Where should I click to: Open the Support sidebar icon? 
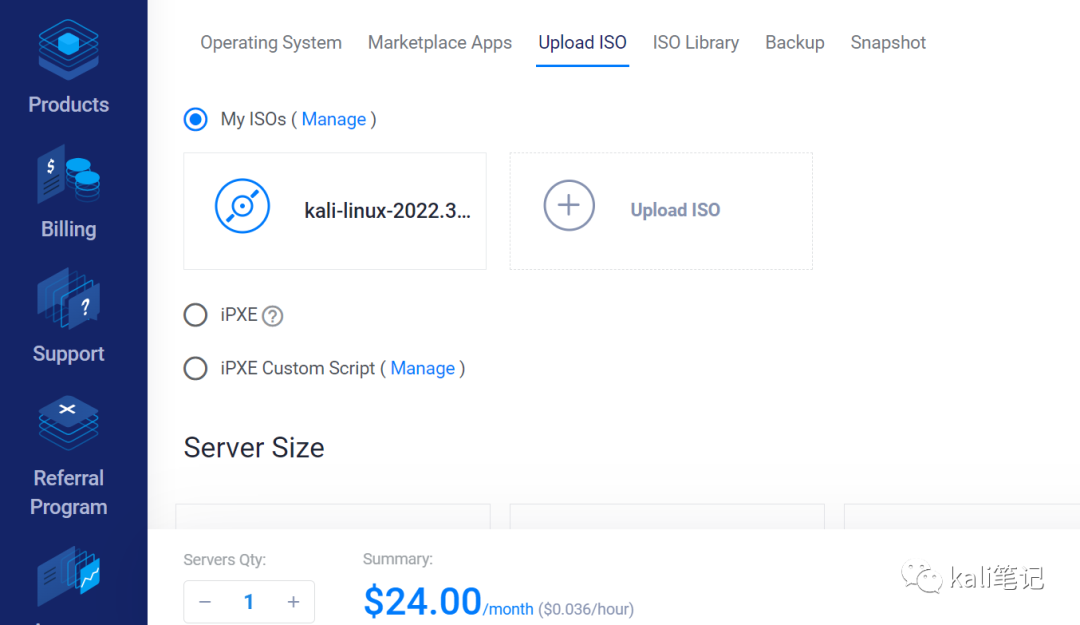pos(68,300)
